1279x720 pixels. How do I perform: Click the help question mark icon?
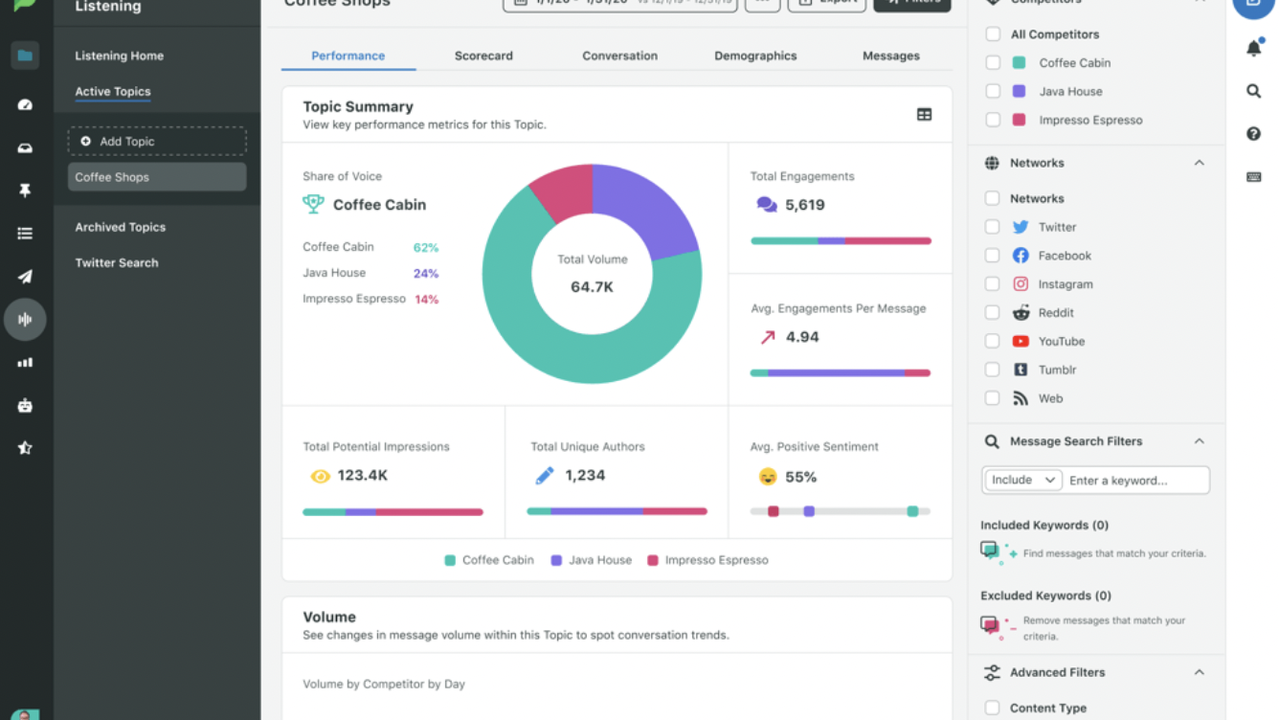point(1253,134)
